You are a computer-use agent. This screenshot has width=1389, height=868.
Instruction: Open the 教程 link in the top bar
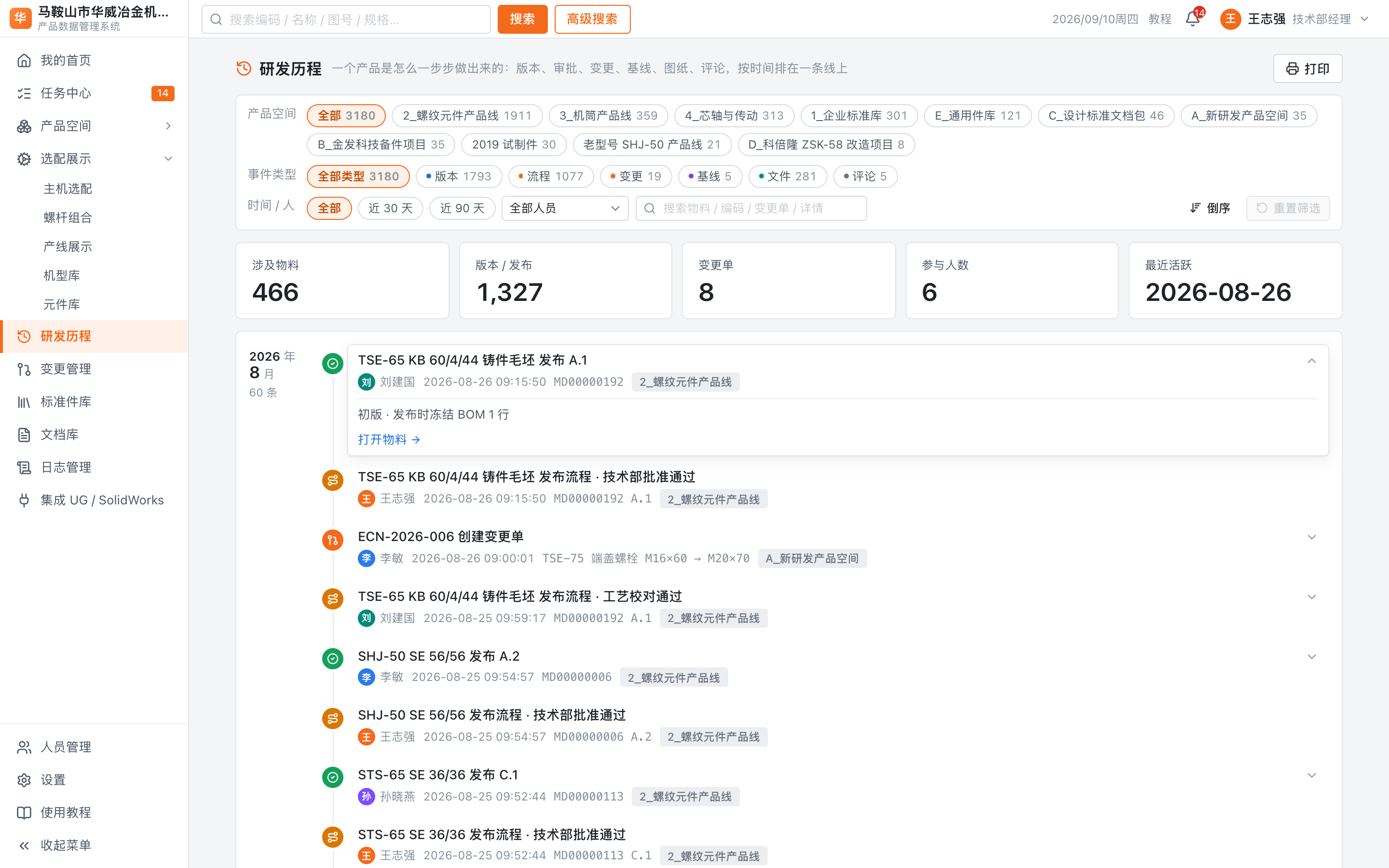click(1159, 19)
